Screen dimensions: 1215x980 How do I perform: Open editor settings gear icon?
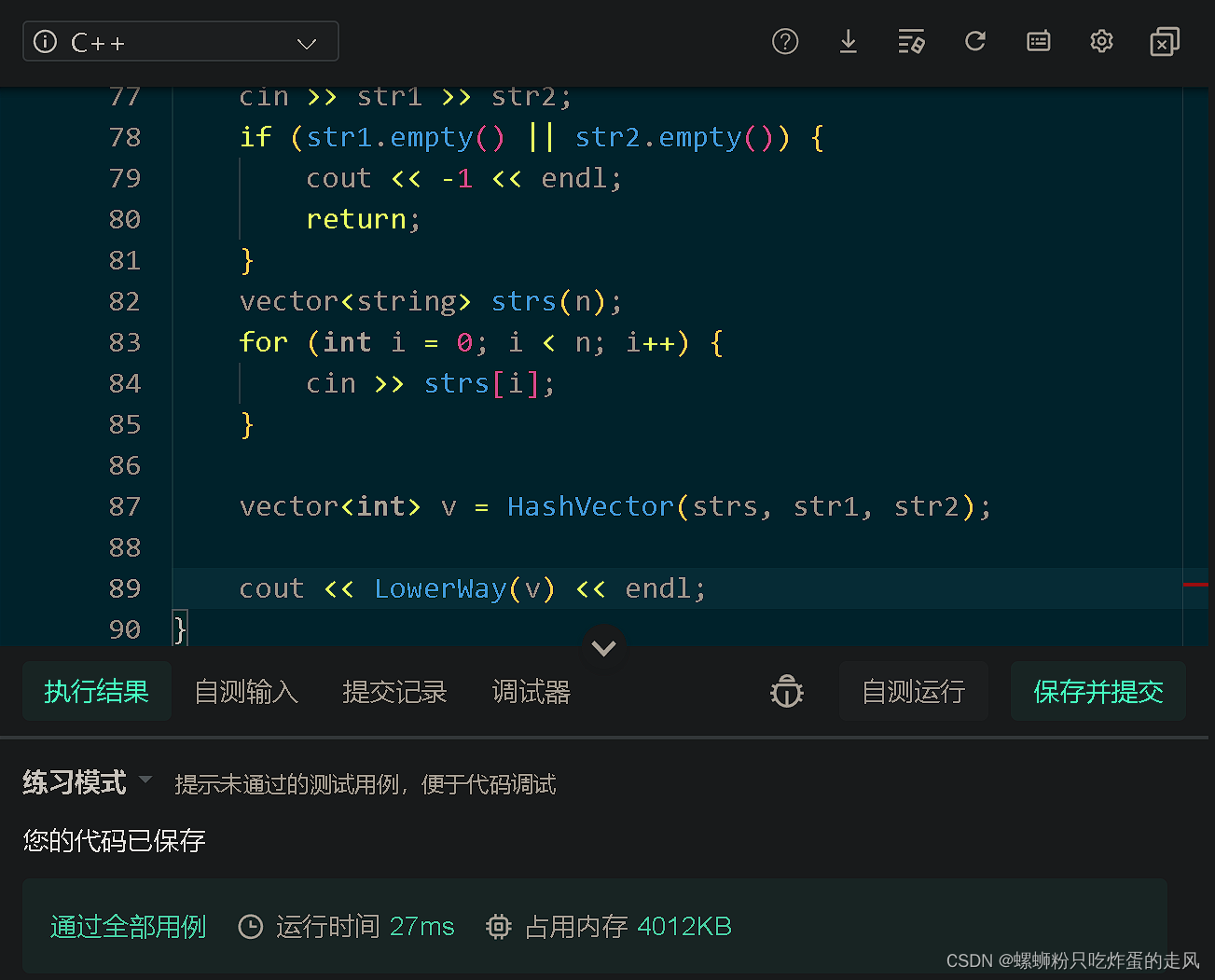pos(1101,41)
